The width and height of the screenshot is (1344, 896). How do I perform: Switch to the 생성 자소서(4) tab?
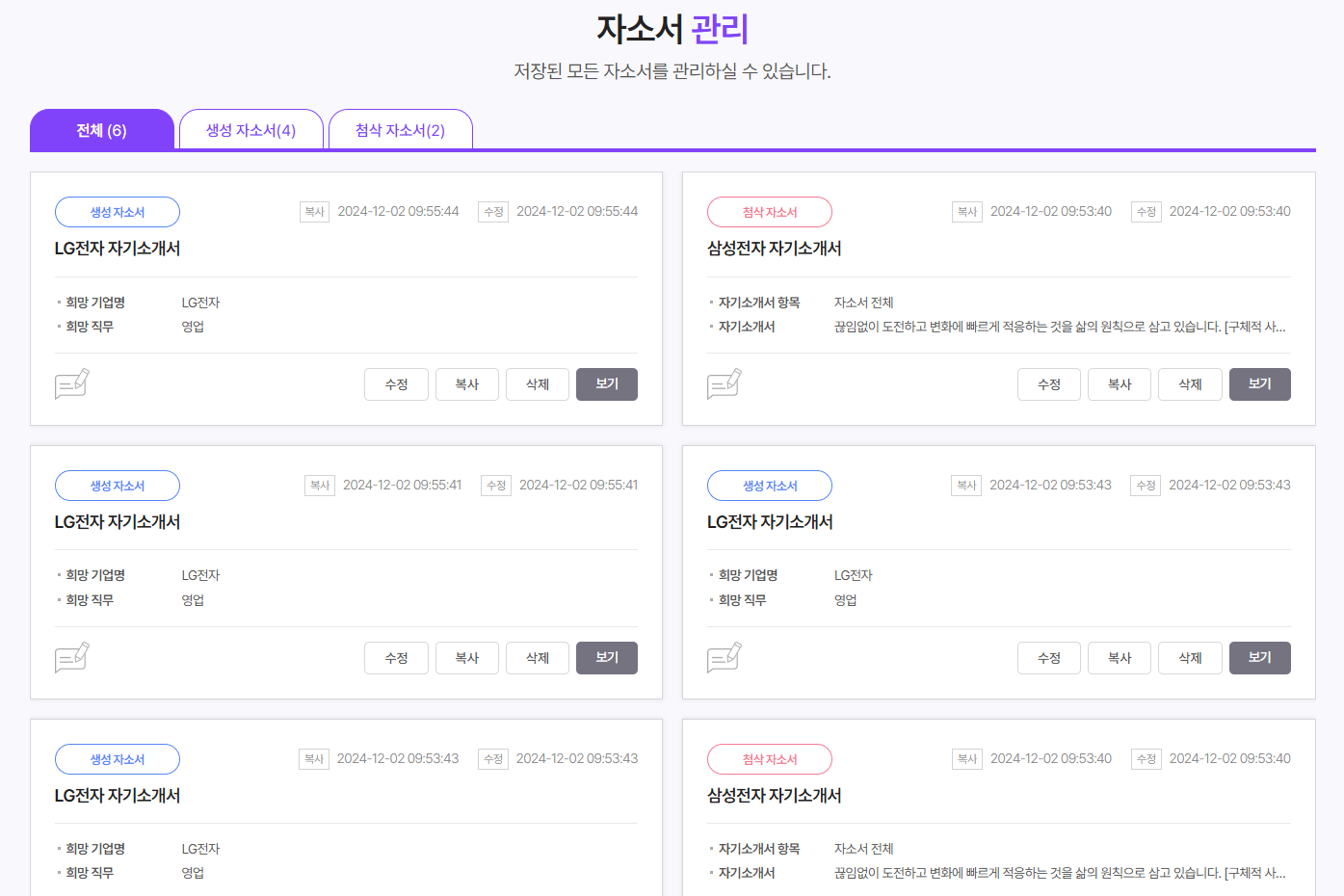coord(251,130)
